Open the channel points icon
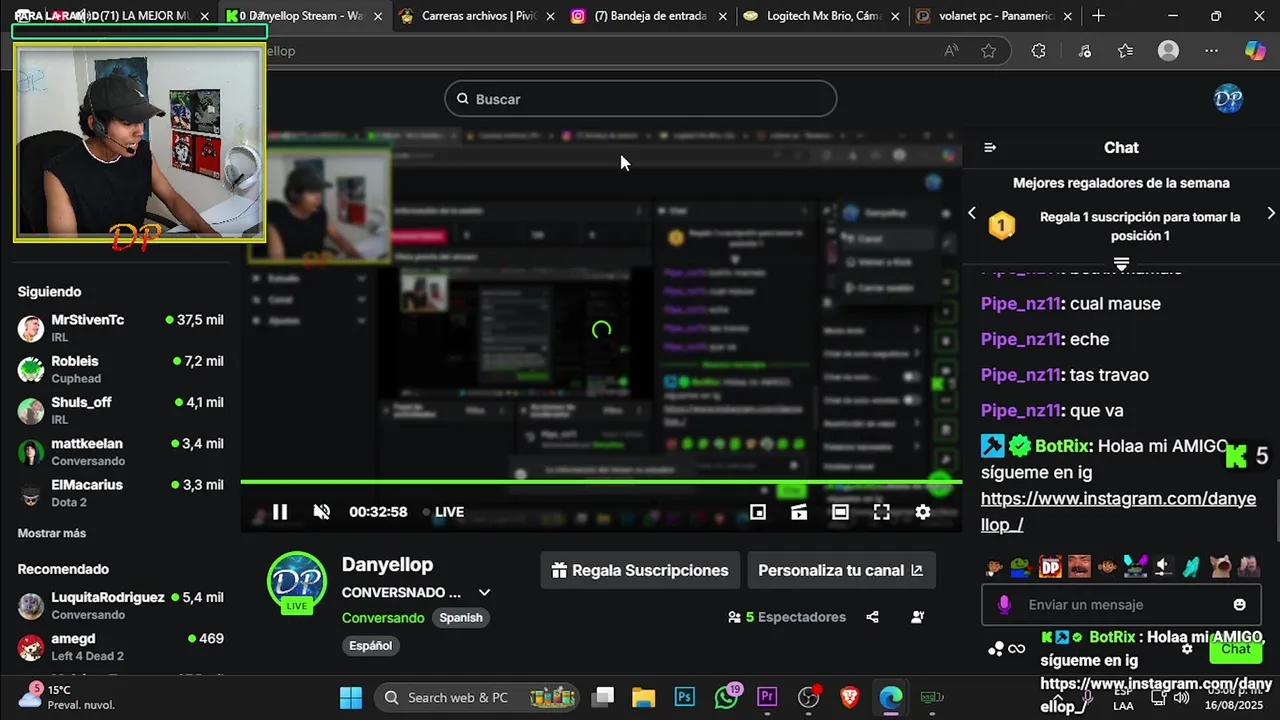 pyautogui.click(x=996, y=649)
